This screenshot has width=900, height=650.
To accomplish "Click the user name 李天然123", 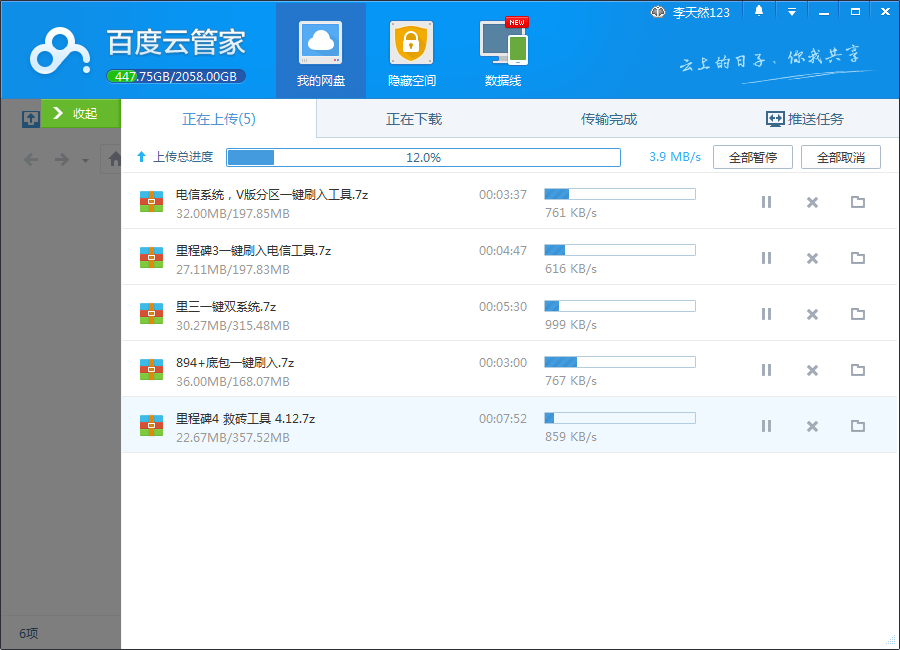I will click(x=701, y=12).
